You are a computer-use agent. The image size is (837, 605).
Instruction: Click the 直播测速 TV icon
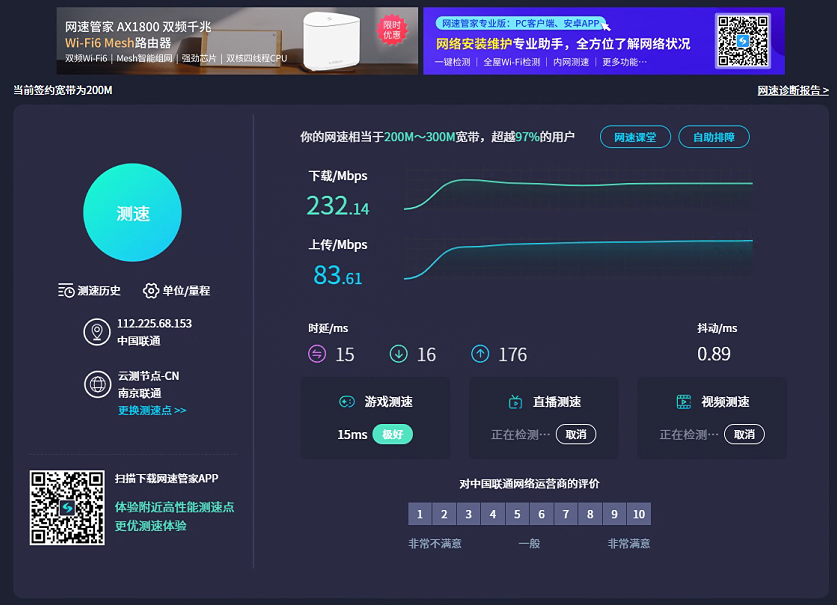pos(515,402)
